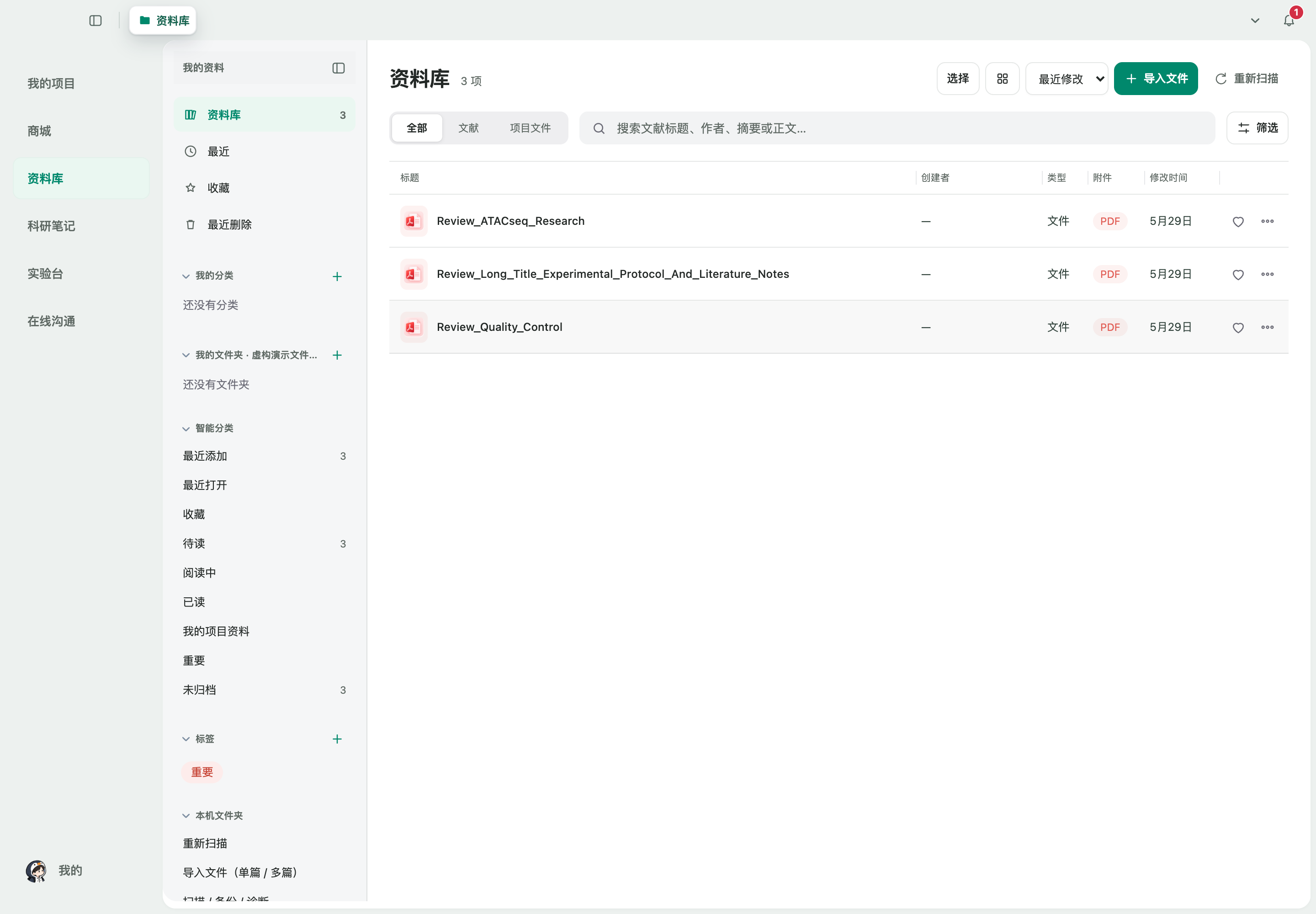Toggle the main sidebar icon in title bar

point(96,21)
